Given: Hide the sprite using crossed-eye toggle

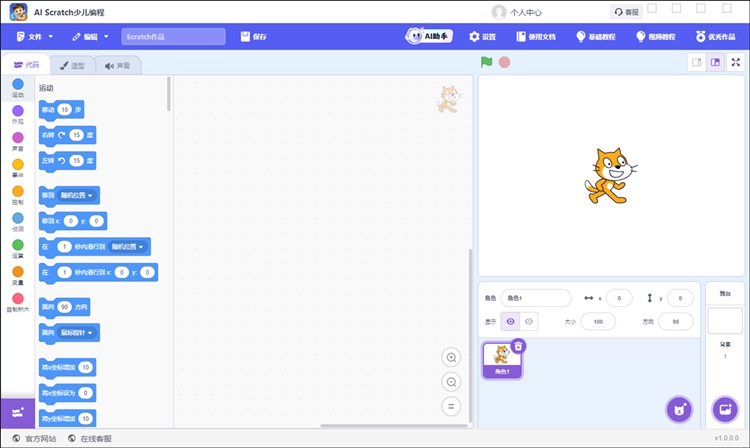Looking at the screenshot, I should 530,321.
